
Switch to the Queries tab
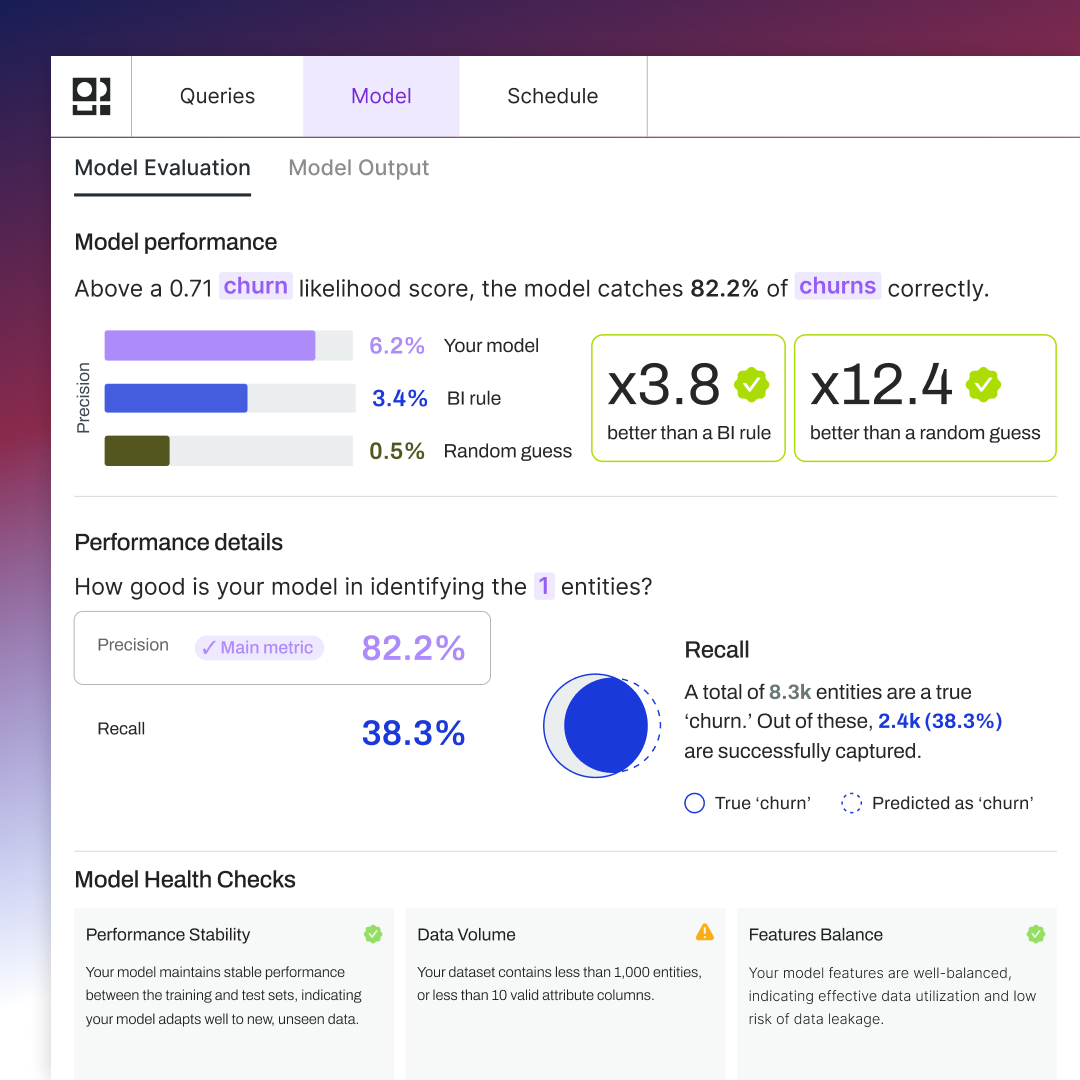(x=217, y=96)
